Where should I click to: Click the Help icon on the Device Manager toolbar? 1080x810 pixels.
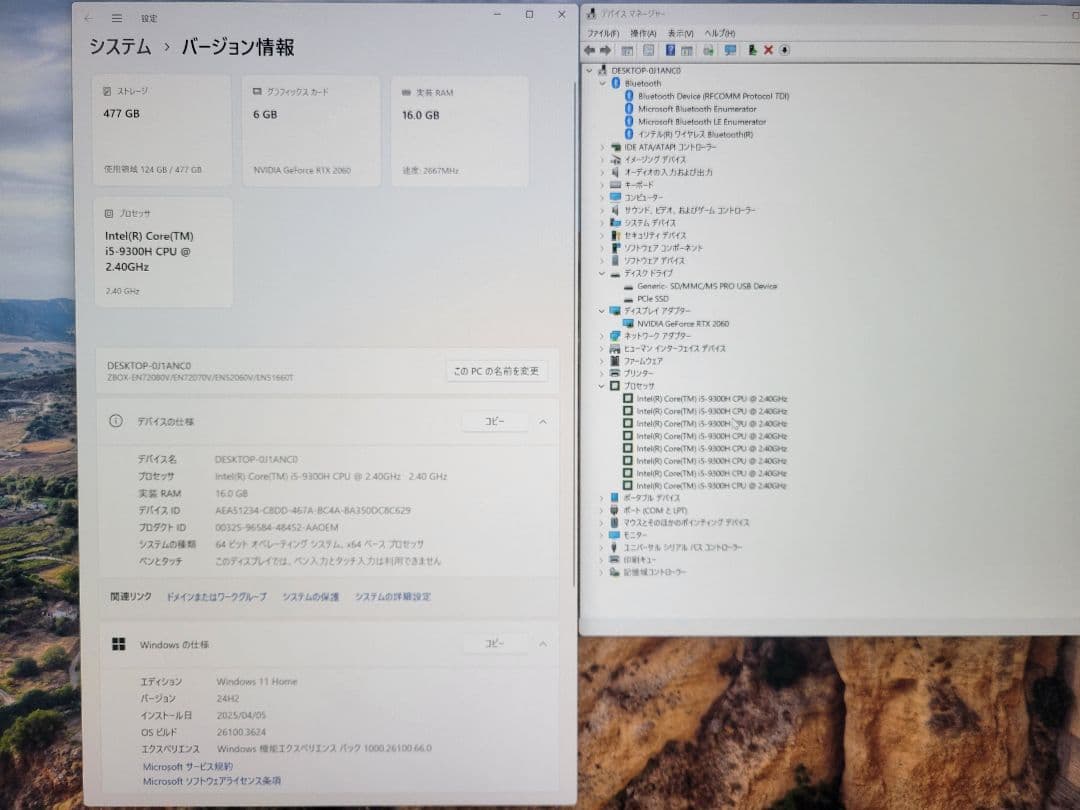(x=671, y=50)
